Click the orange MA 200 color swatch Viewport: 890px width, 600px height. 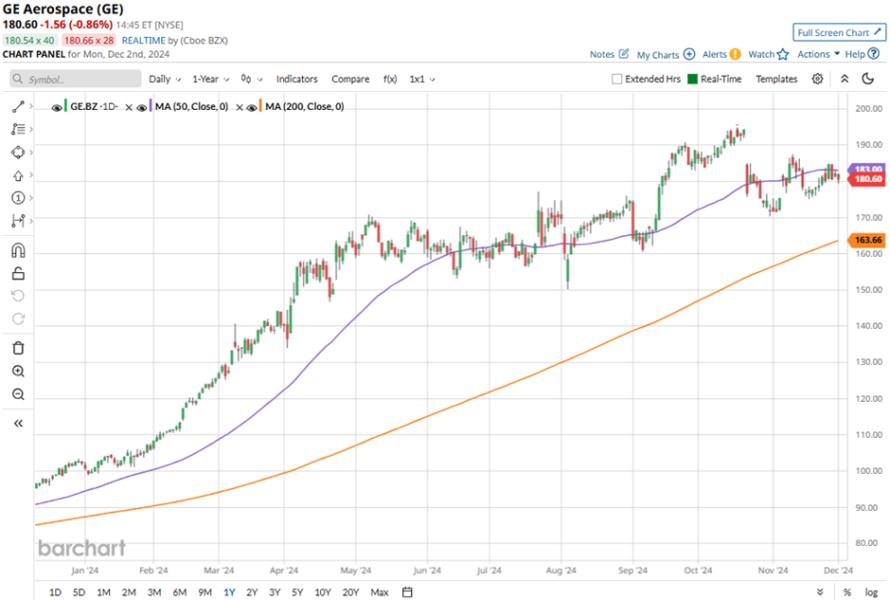tap(261, 106)
